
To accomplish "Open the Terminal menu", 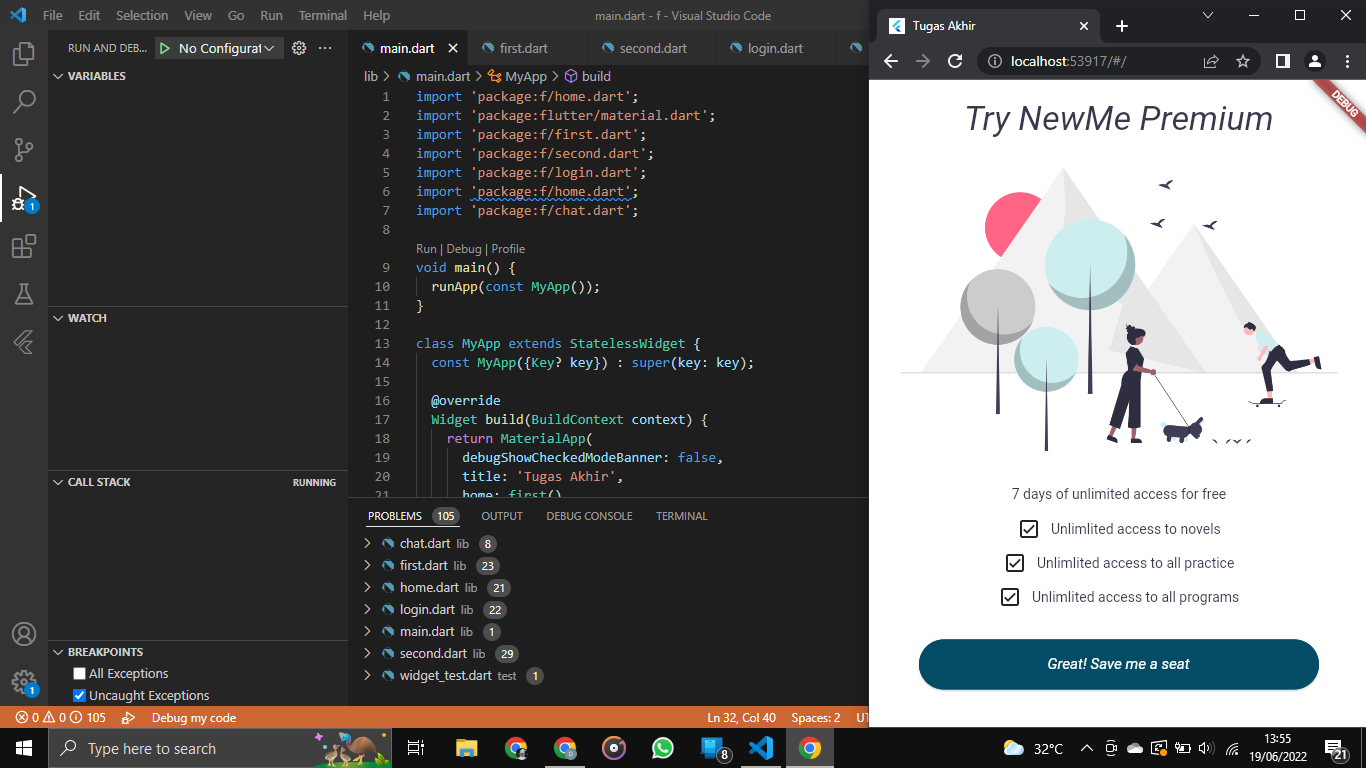I will click(x=323, y=16).
